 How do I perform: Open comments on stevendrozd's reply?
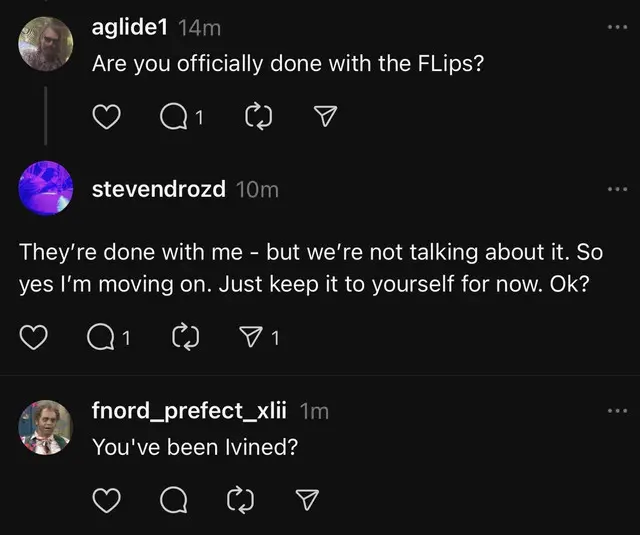(x=102, y=339)
